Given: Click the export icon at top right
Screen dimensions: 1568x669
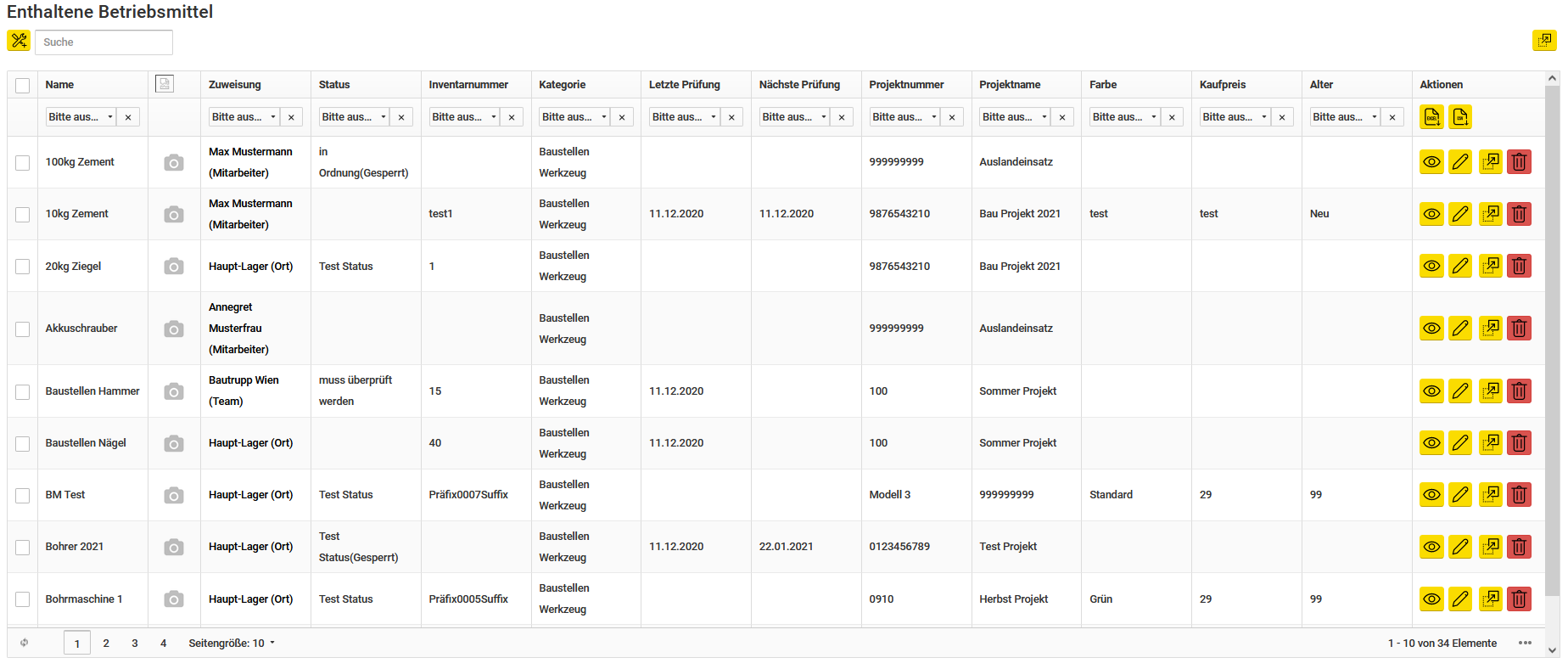Looking at the screenshot, I should [1544, 40].
